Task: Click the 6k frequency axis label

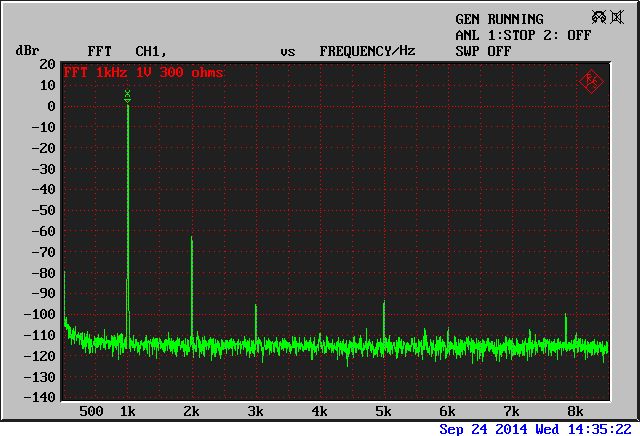Action: [447, 411]
